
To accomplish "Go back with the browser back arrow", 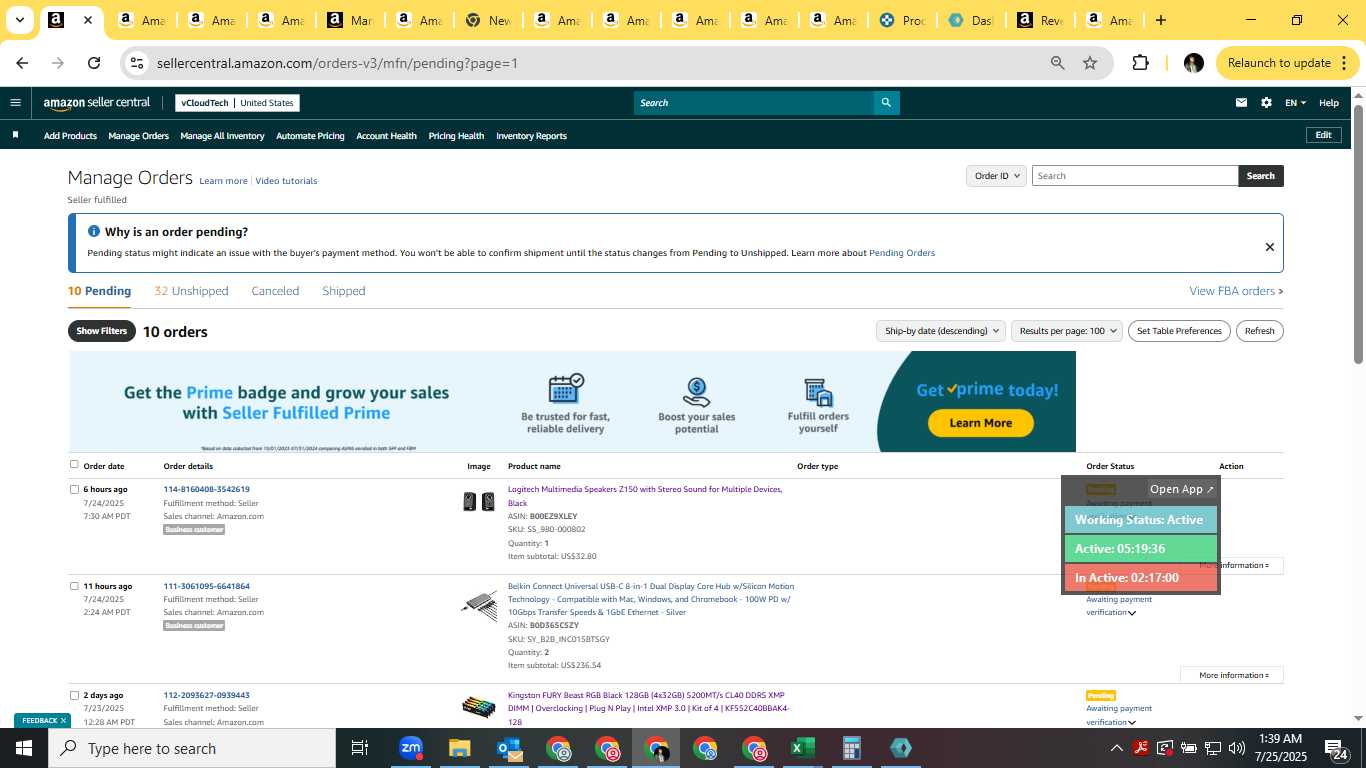I will pos(22,63).
